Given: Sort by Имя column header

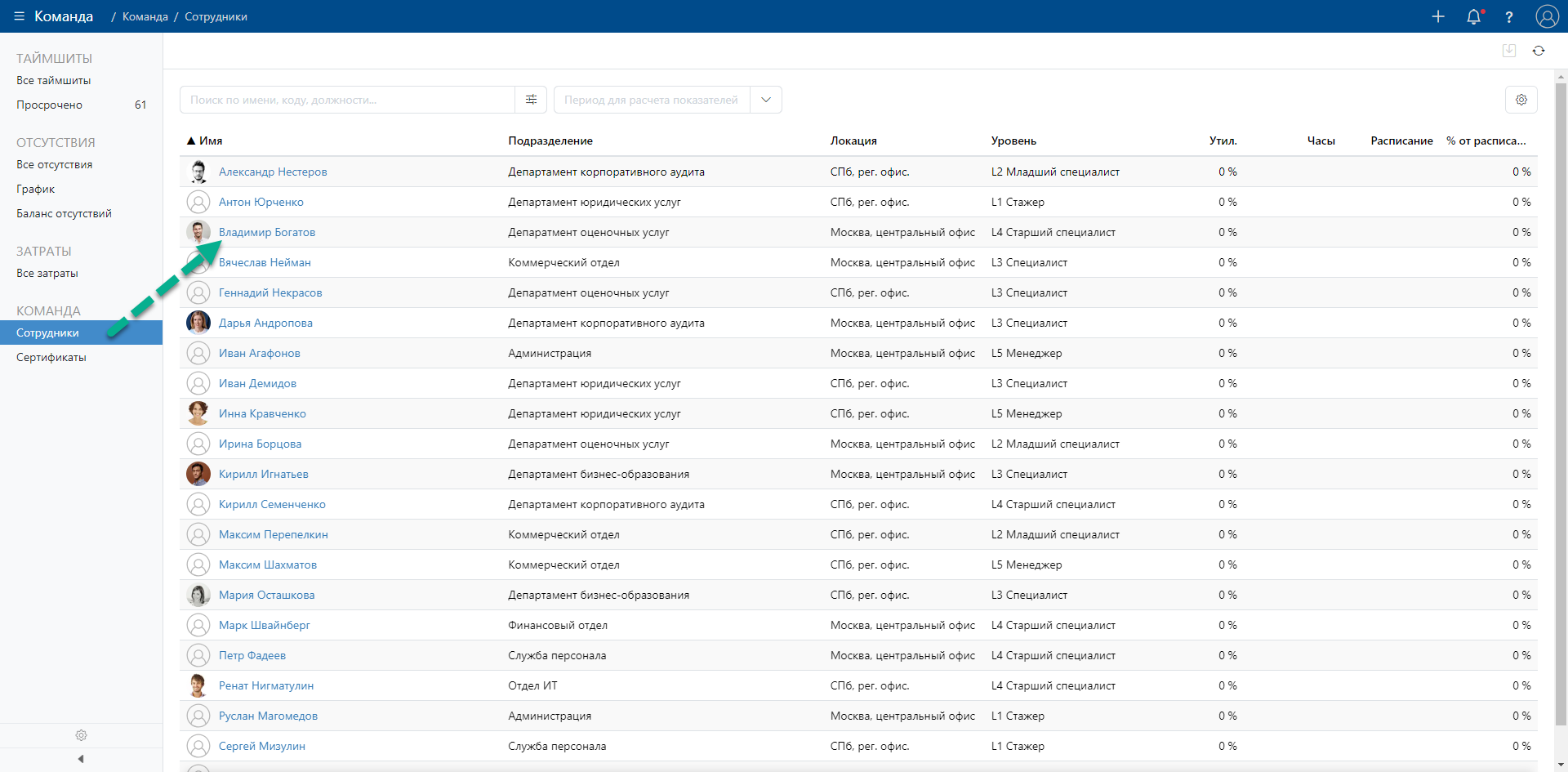Looking at the screenshot, I should (x=211, y=141).
